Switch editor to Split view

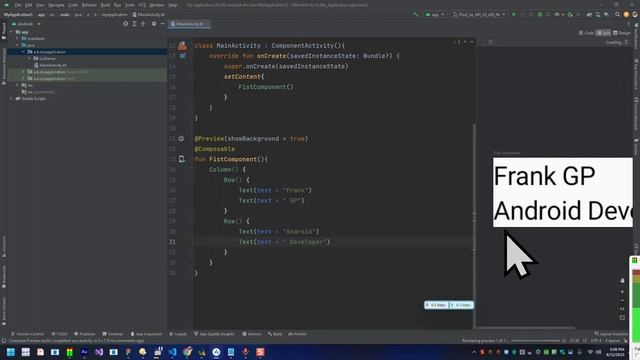point(603,33)
